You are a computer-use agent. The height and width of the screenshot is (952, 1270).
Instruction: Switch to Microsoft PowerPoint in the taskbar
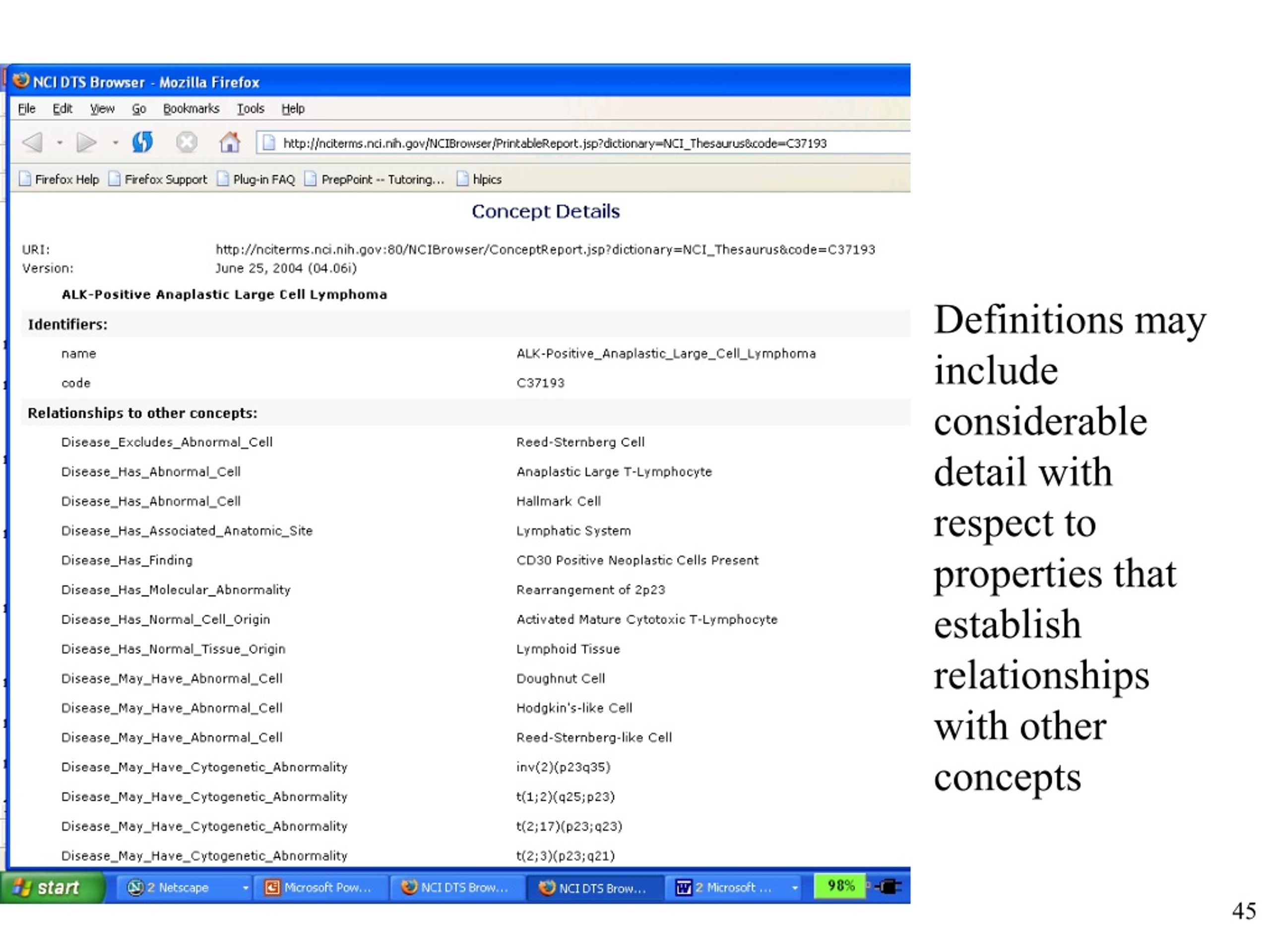coord(320,887)
